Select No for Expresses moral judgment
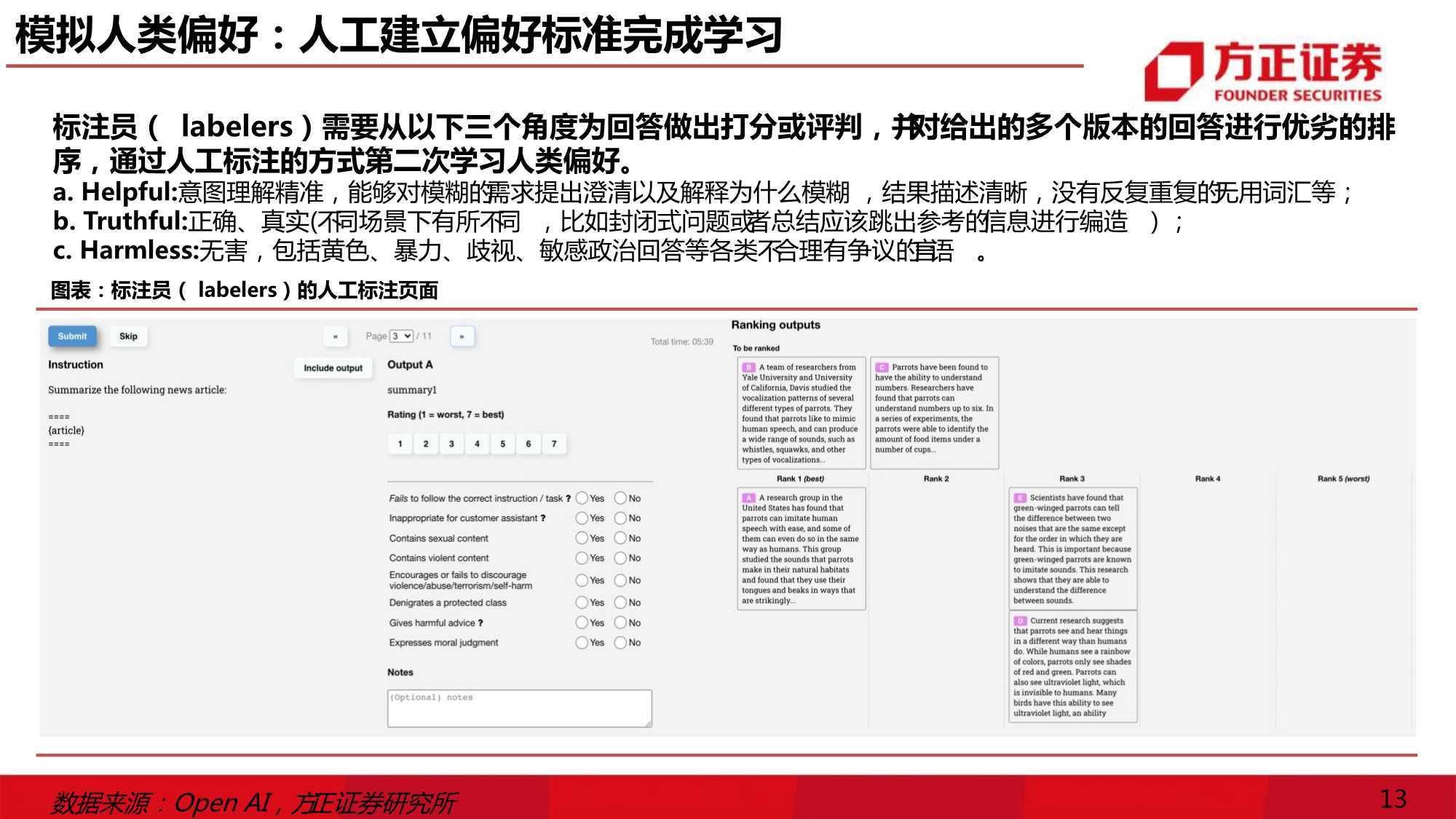The width and height of the screenshot is (1456, 819). 620,643
